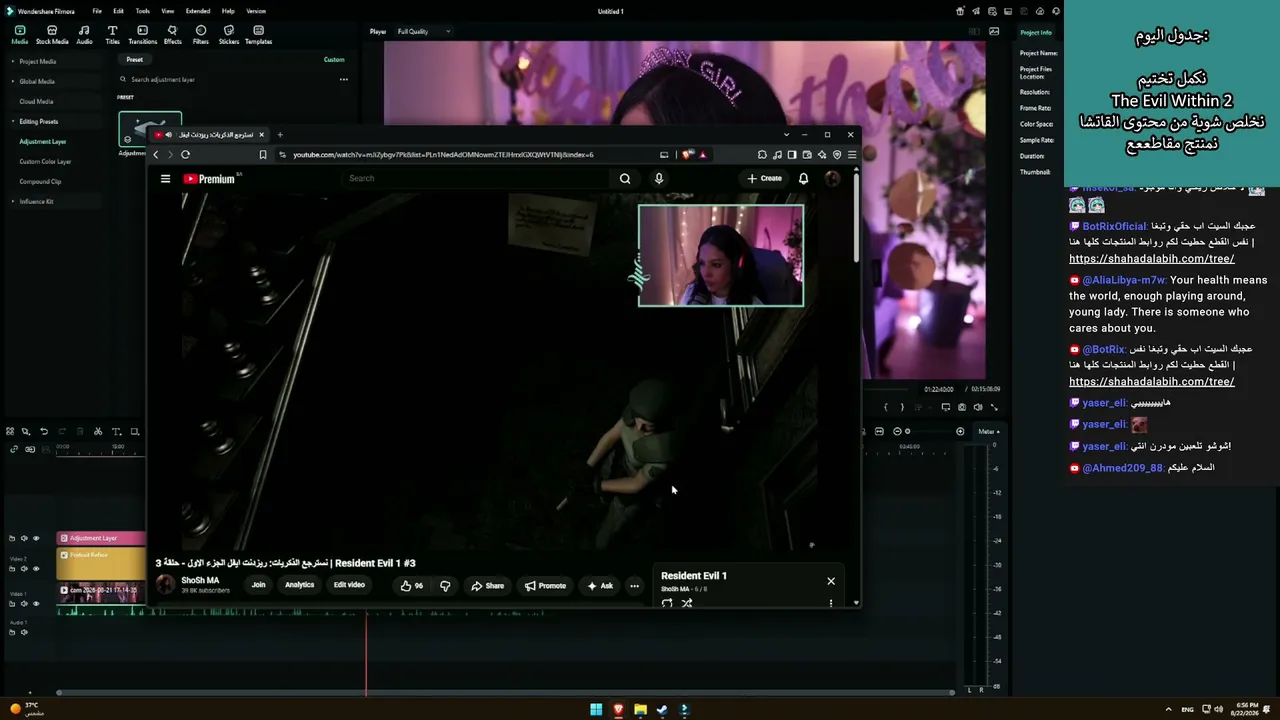
Task: Mute the Video 2 track
Action: click(24, 569)
